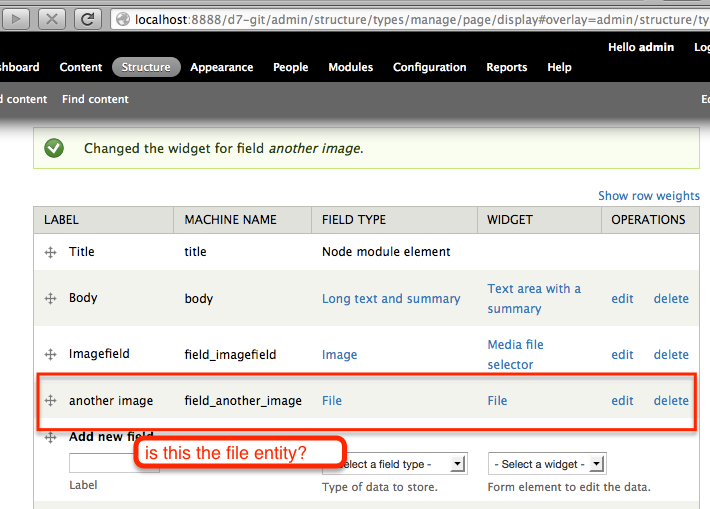Open File field type for another image
Viewport: 710px width, 509px height.
(x=331, y=401)
